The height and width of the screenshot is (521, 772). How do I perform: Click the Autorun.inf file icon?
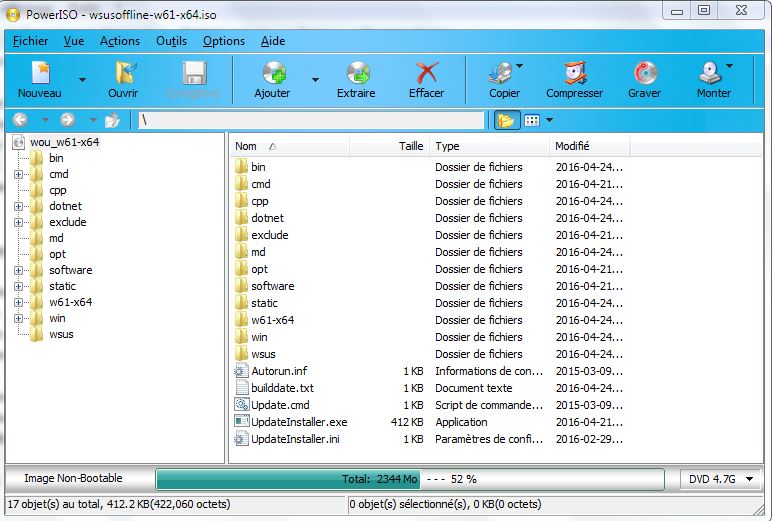241,371
